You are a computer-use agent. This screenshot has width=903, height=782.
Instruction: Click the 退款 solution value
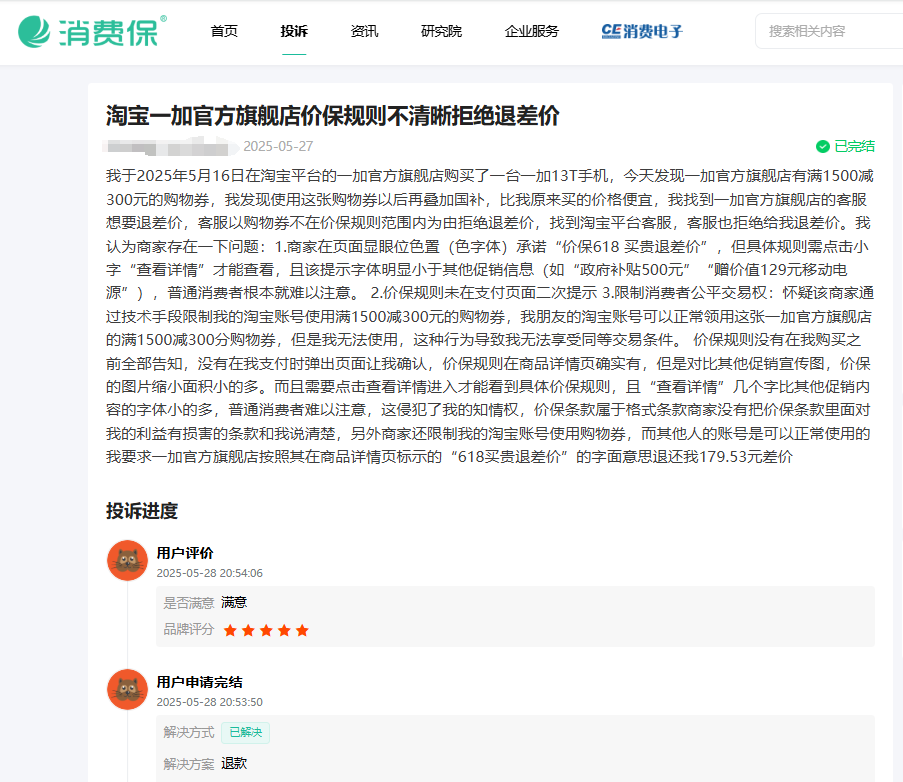234,764
